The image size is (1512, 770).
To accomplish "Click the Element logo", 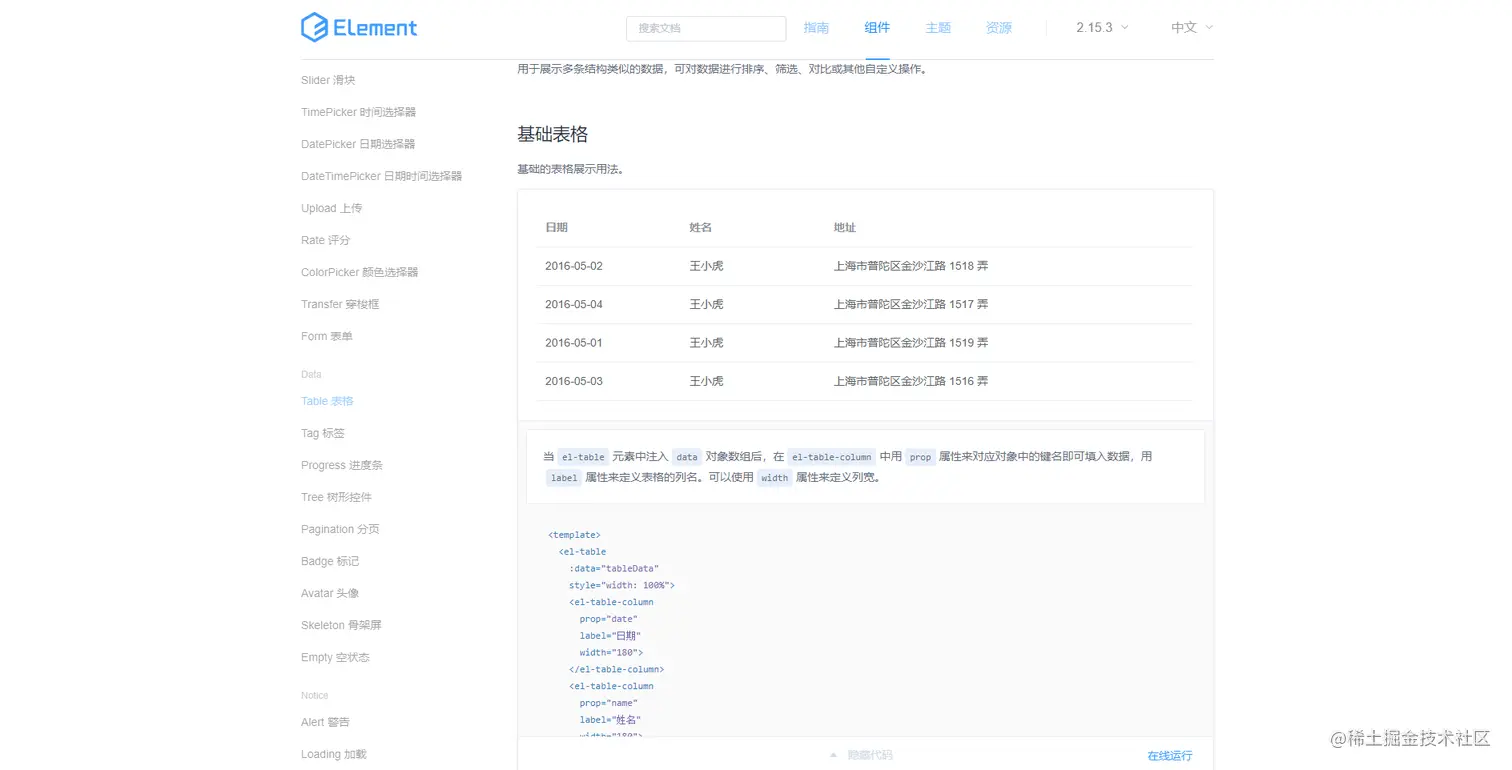I will click(359, 27).
